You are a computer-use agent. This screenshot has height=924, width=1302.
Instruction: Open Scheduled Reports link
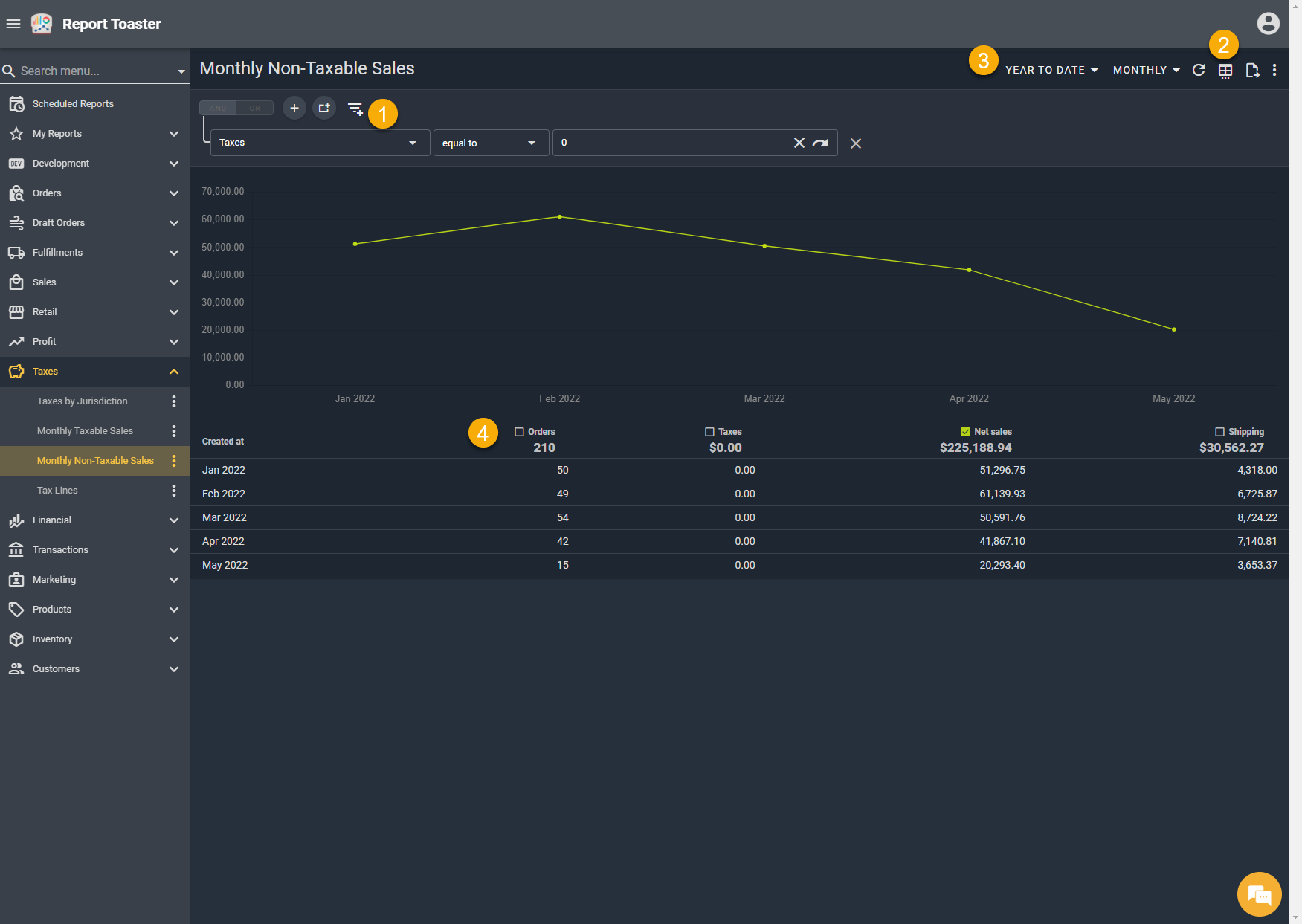point(73,104)
